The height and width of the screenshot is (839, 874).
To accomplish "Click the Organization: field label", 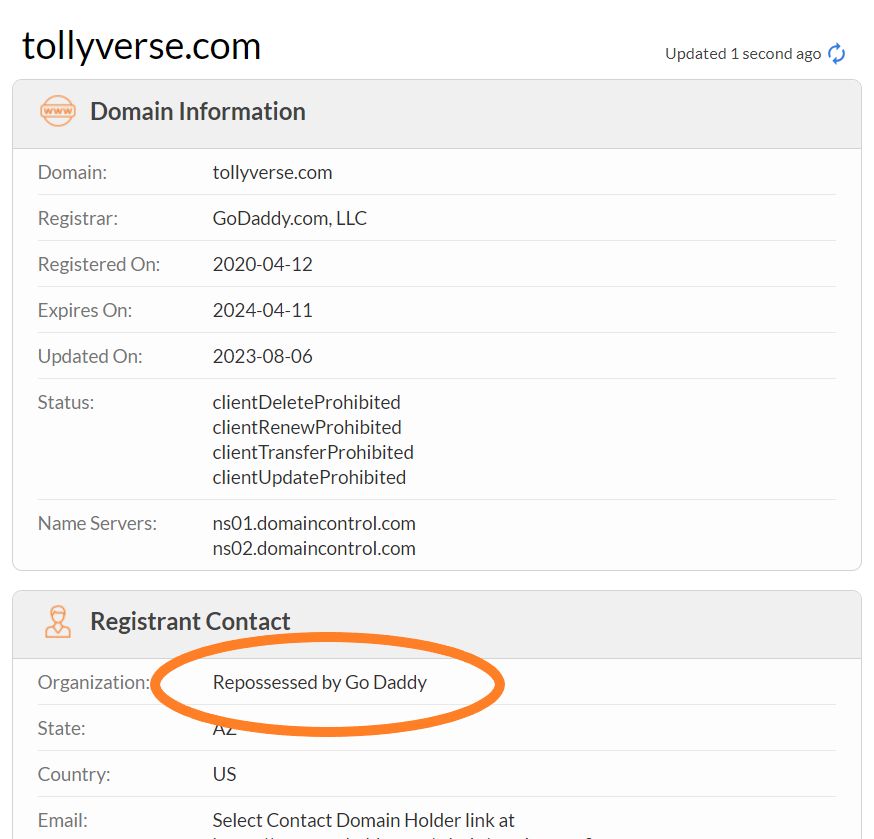I will tap(94, 683).
